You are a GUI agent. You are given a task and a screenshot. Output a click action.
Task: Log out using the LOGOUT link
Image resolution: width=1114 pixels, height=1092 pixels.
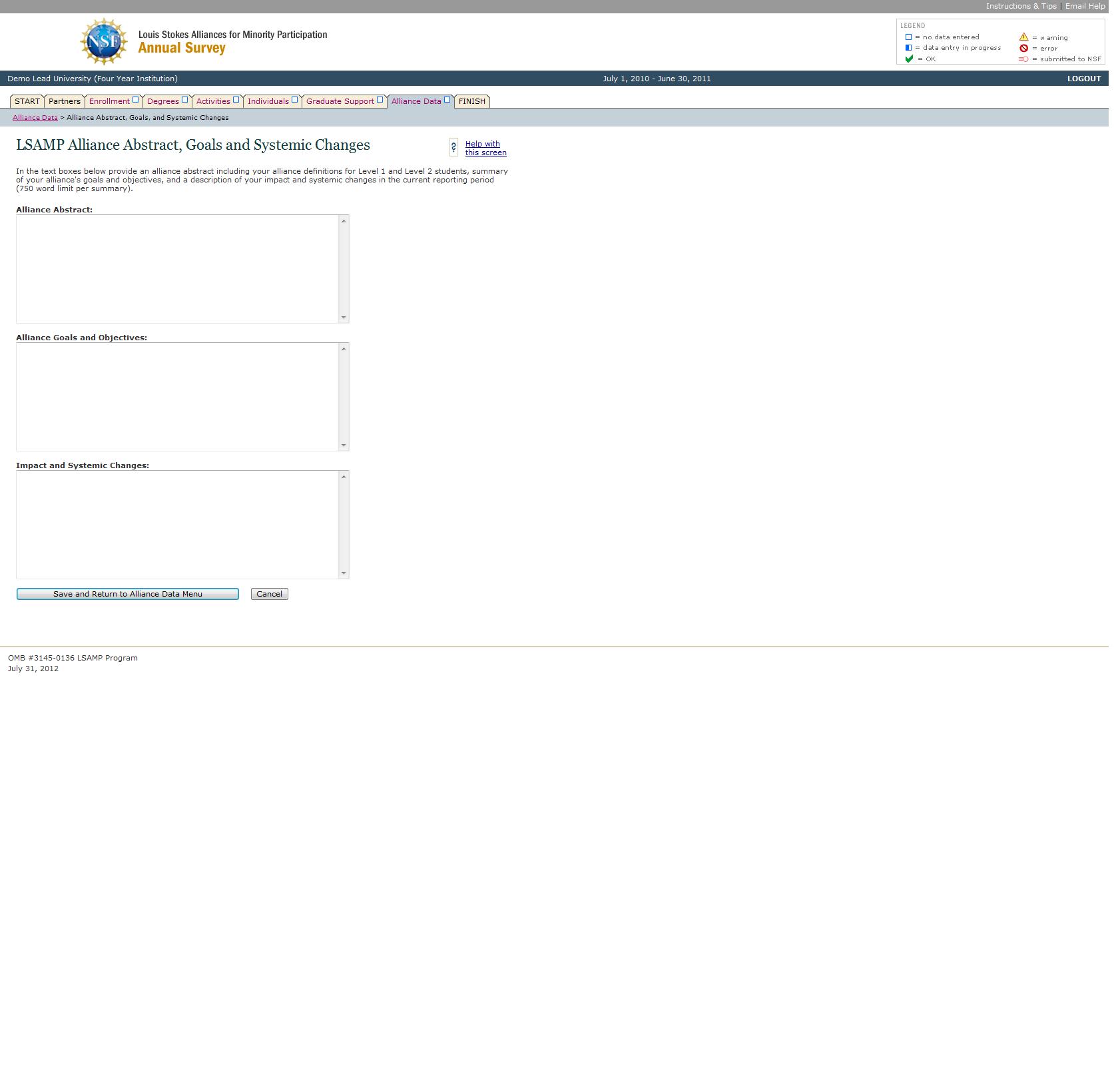click(1083, 79)
